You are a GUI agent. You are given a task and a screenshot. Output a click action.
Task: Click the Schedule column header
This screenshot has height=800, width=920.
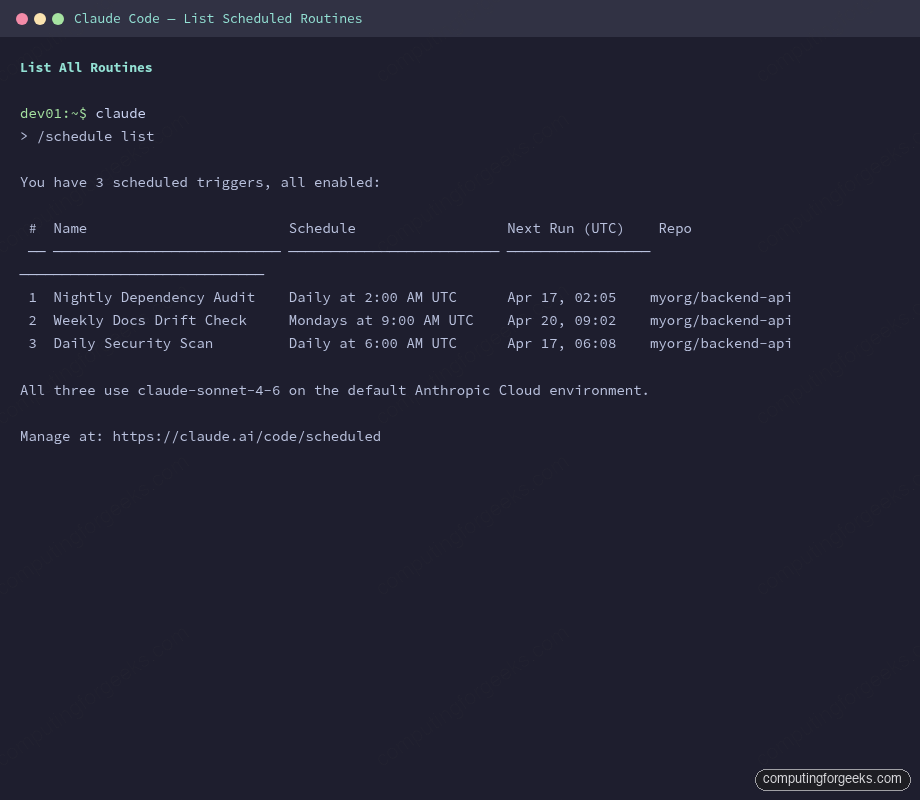click(x=322, y=228)
